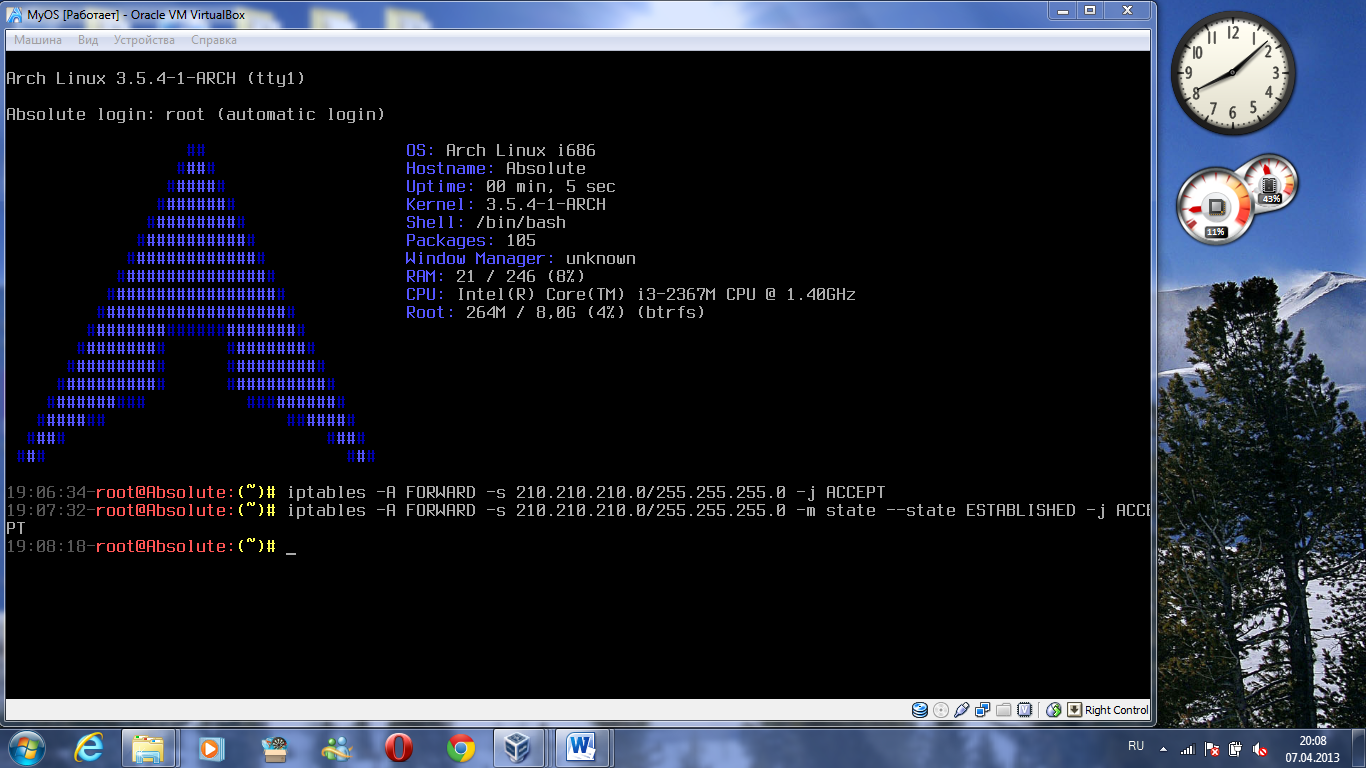Click the 'Hostname: Absolute' line
The height and width of the screenshot is (768, 1366).
tap(496, 169)
